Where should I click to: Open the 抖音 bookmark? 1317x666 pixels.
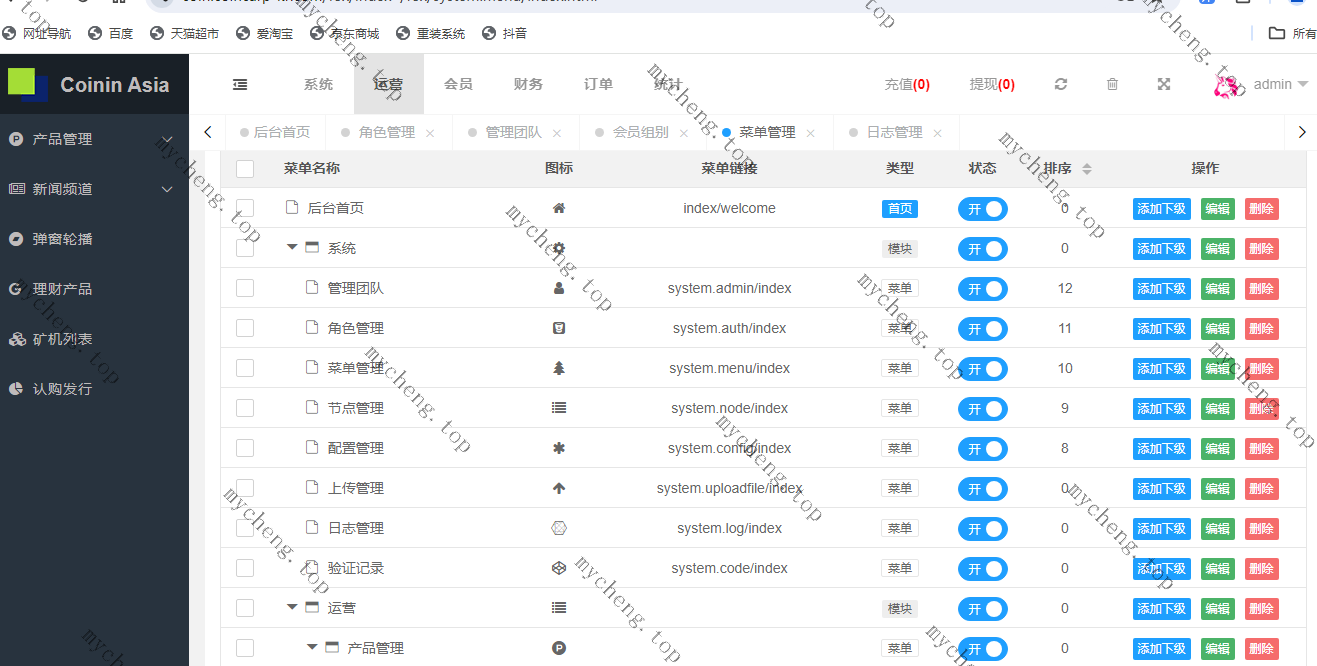coord(504,33)
